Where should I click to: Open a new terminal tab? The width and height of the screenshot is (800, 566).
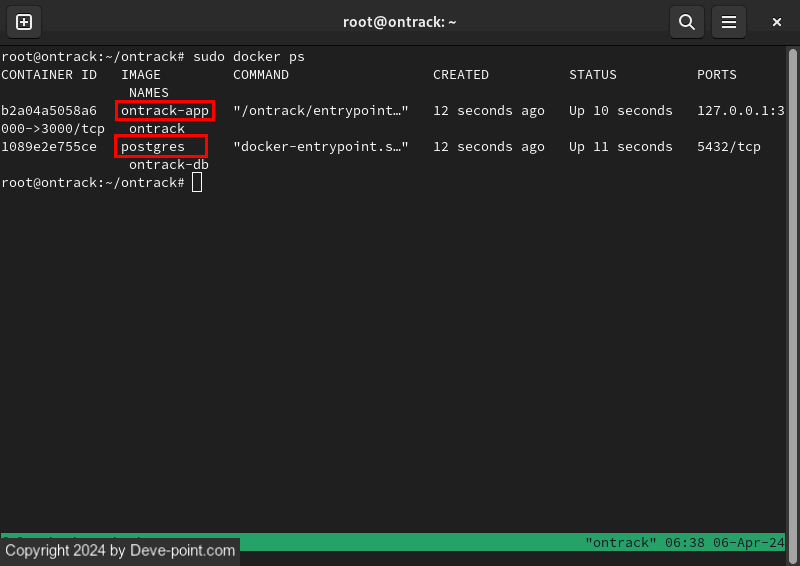[x=24, y=22]
